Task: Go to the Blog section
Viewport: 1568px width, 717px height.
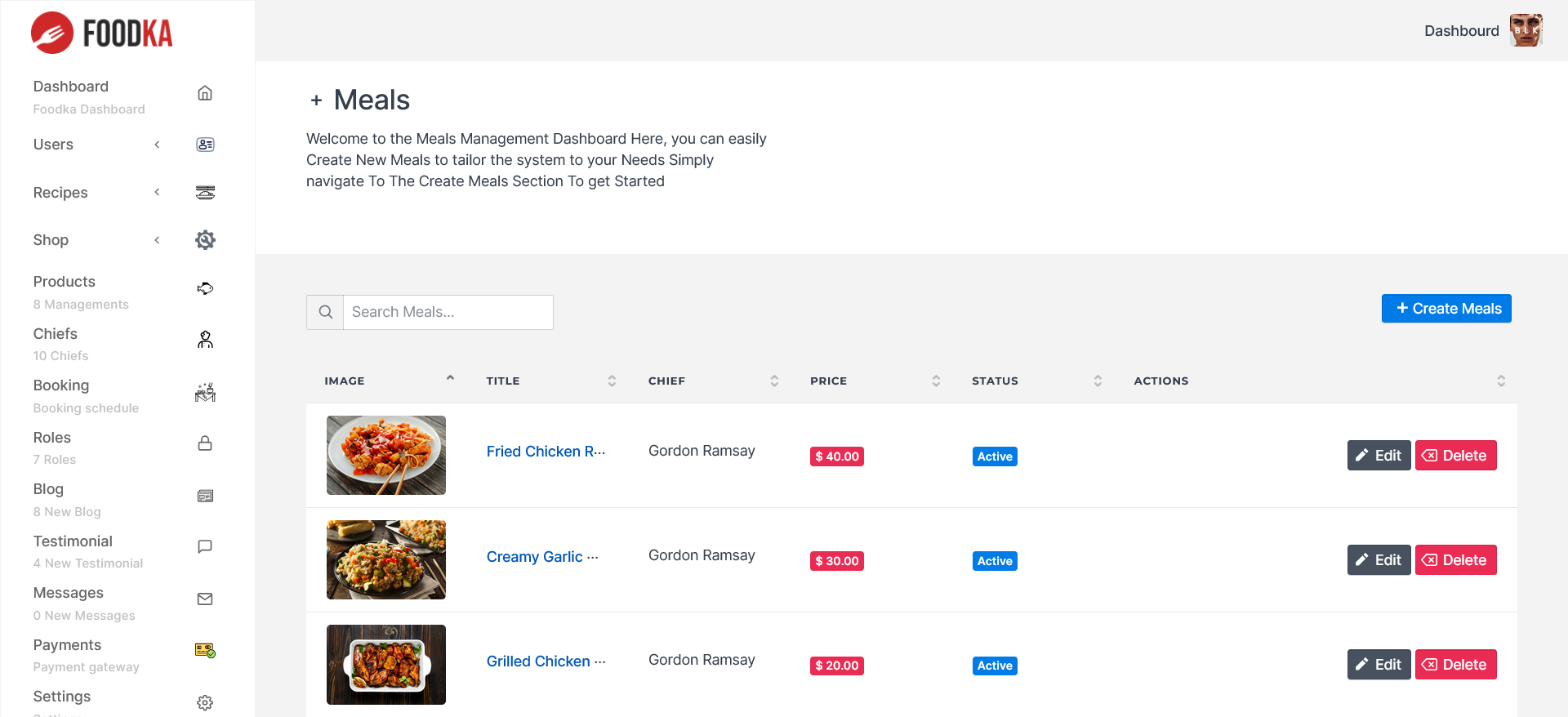Action: [48, 489]
